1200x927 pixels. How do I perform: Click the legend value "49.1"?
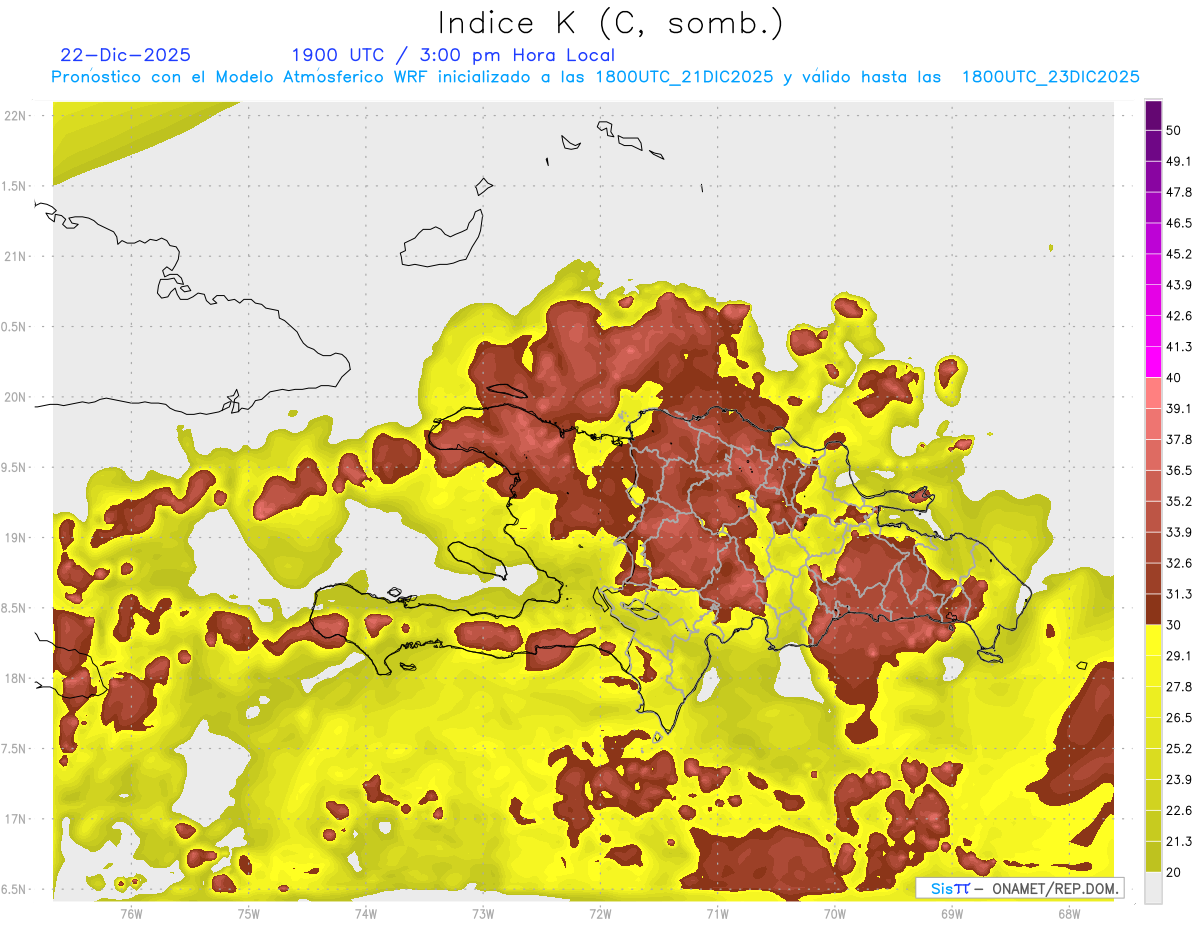(x=1179, y=161)
